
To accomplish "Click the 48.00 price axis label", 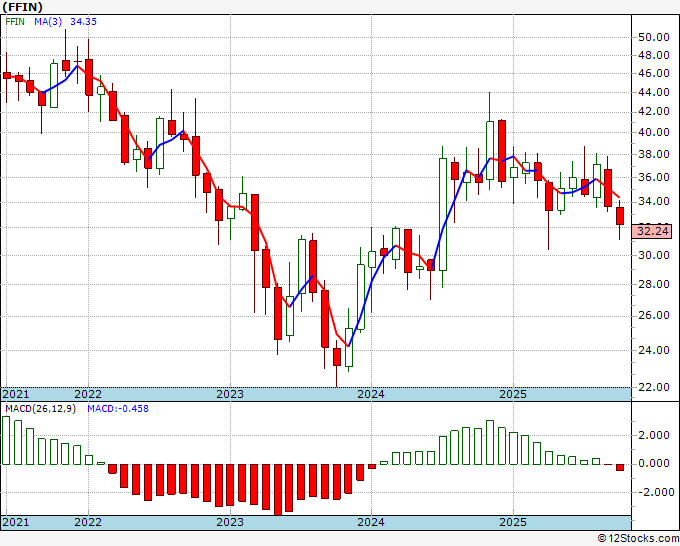I will point(654,56).
